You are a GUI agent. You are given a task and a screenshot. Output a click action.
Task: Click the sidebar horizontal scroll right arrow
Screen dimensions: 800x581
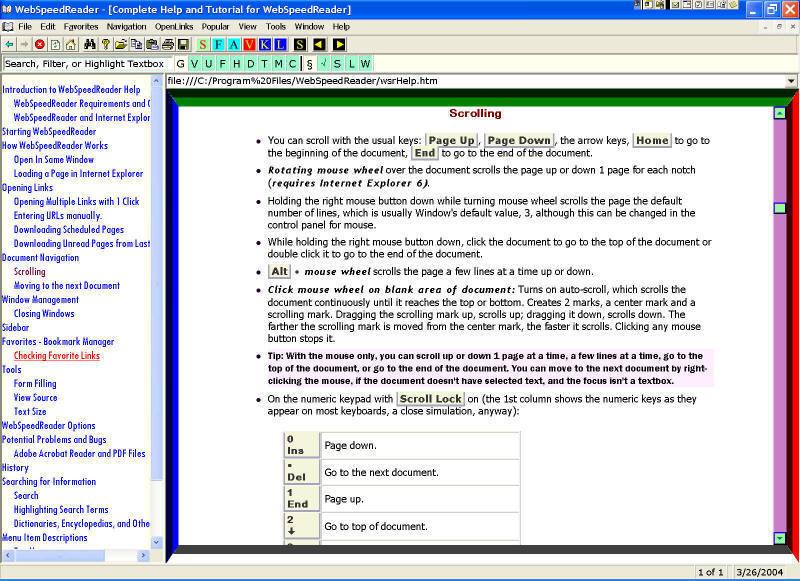pos(143,555)
